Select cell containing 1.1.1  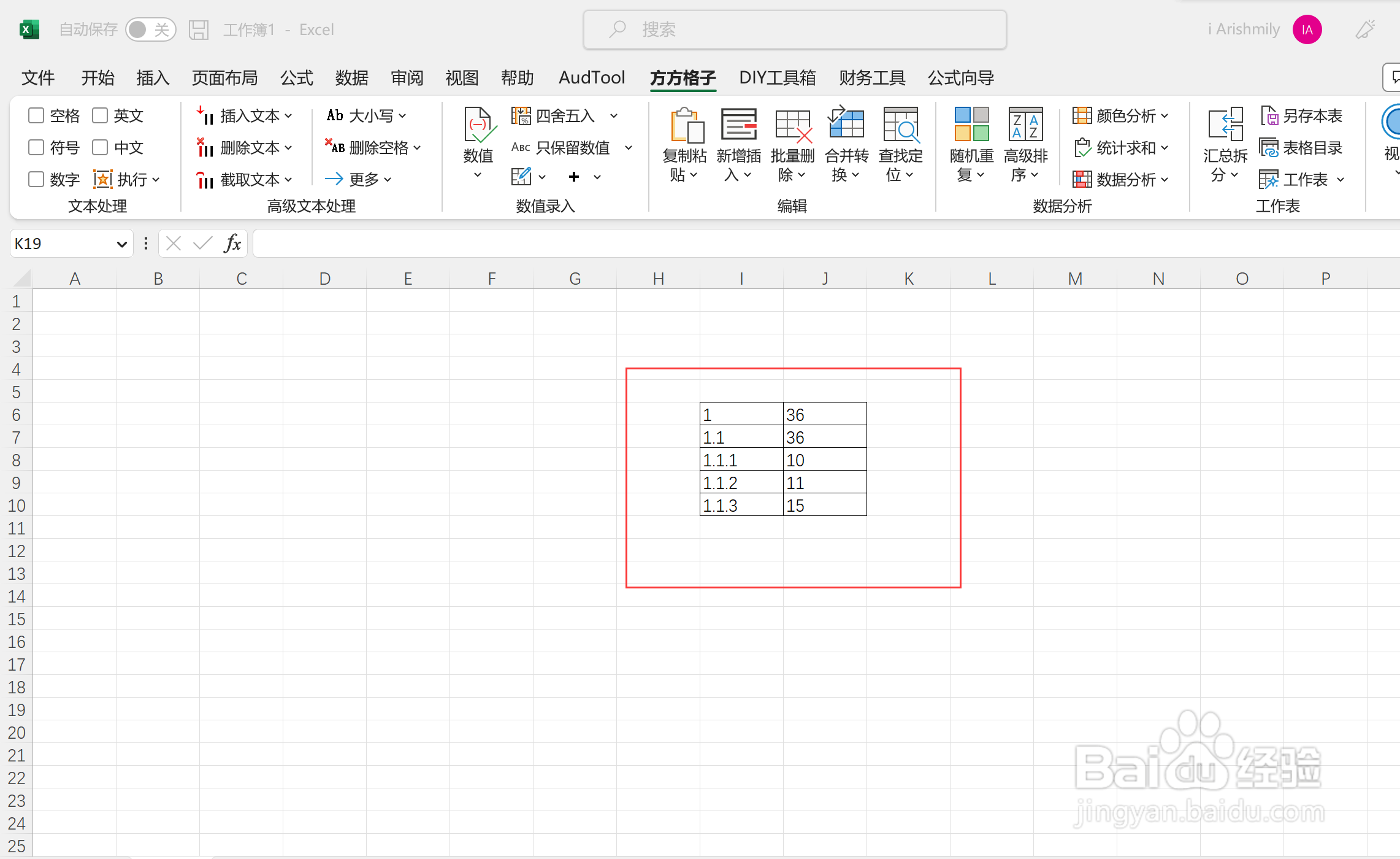pos(741,460)
